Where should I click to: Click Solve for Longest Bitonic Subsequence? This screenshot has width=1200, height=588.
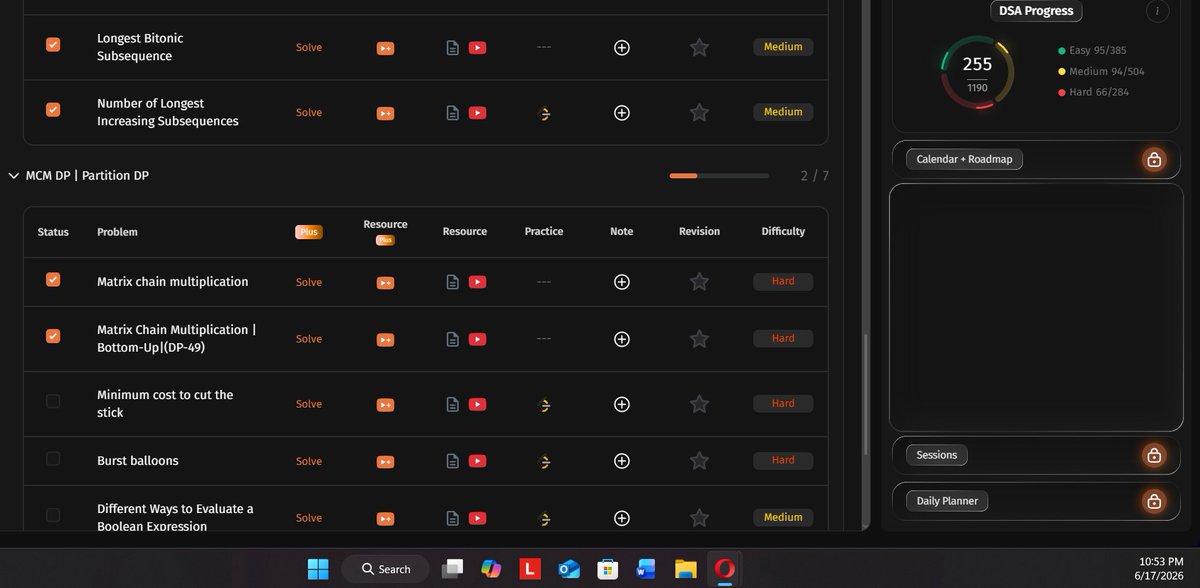click(x=309, y=48)
